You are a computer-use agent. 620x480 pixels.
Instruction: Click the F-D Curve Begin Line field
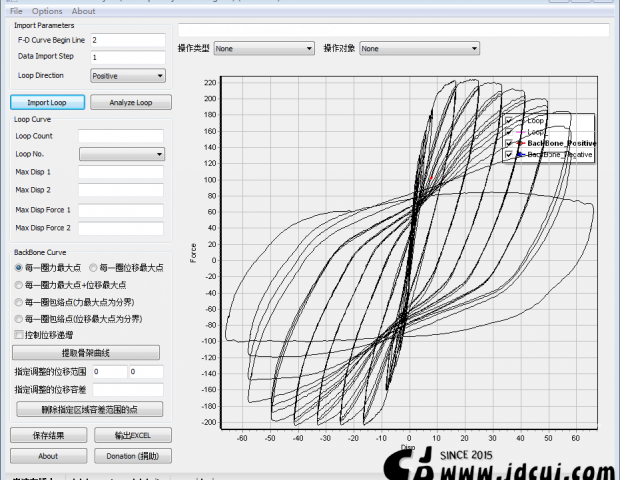(x=127, y=40)
